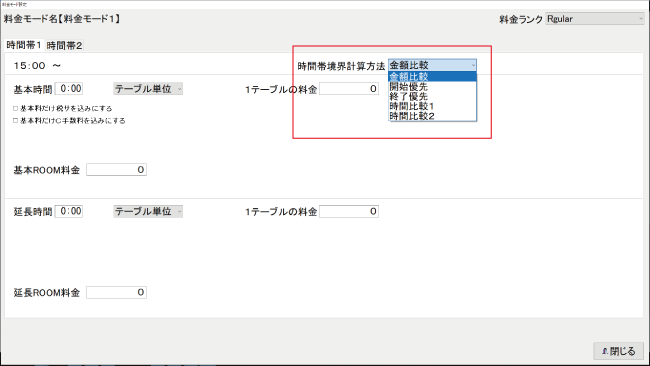Enable 基本料だけC手数料を込みにする checkbox
This screenshot has height=366, width=650.
15,121
